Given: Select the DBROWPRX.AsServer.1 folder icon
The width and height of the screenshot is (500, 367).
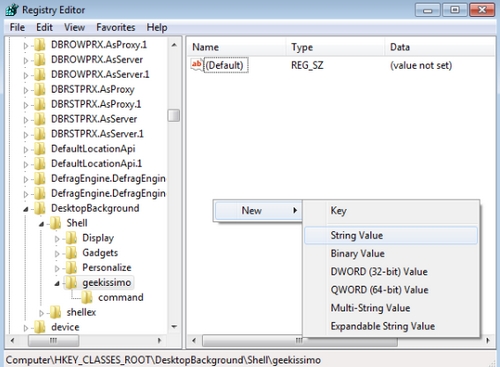Looking at the screenshot, I should [40, 74].
